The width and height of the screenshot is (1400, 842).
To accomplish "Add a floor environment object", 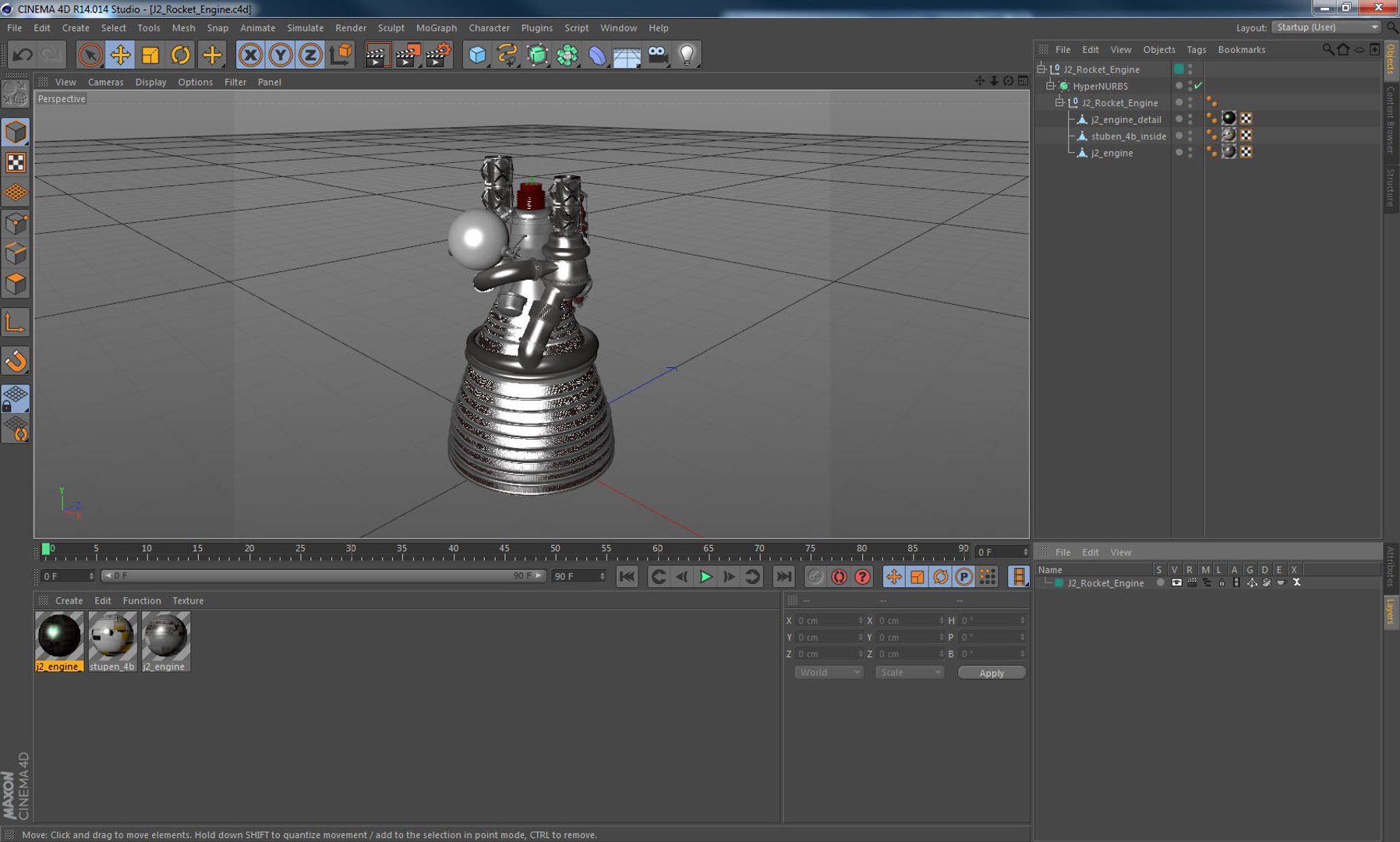I will tap(627, 55).
